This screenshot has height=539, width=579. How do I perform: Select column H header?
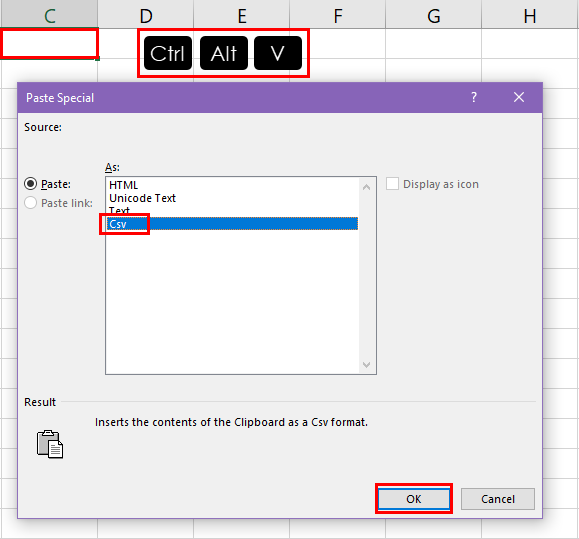tap(530, 15)
